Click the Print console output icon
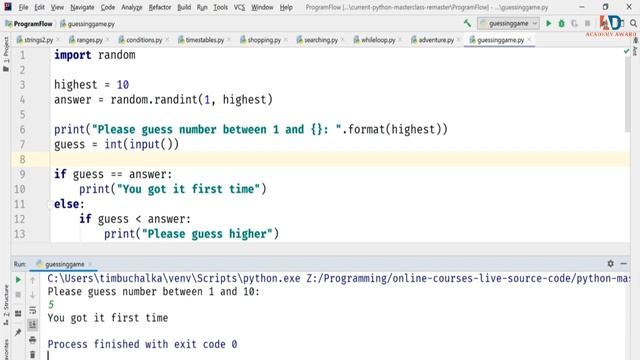The height and width of the screenshot is (360, 640). coord(33,340)
